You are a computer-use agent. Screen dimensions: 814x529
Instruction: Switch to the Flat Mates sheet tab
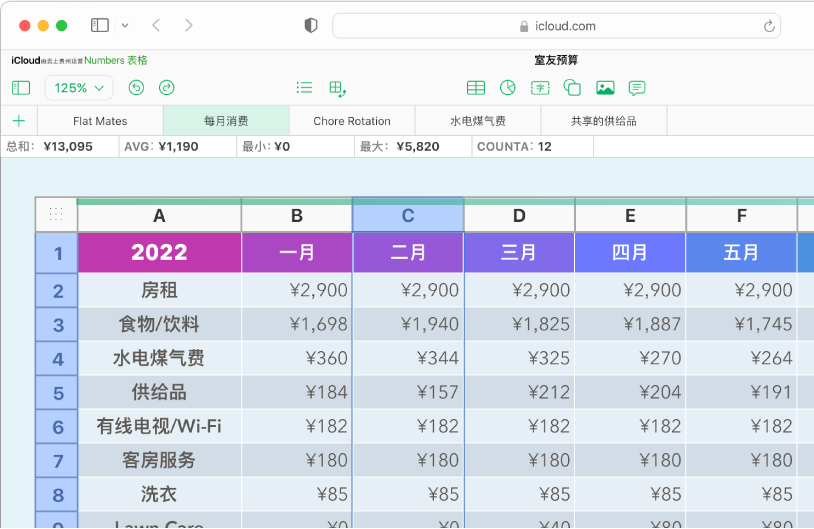(x=100, y=121)
